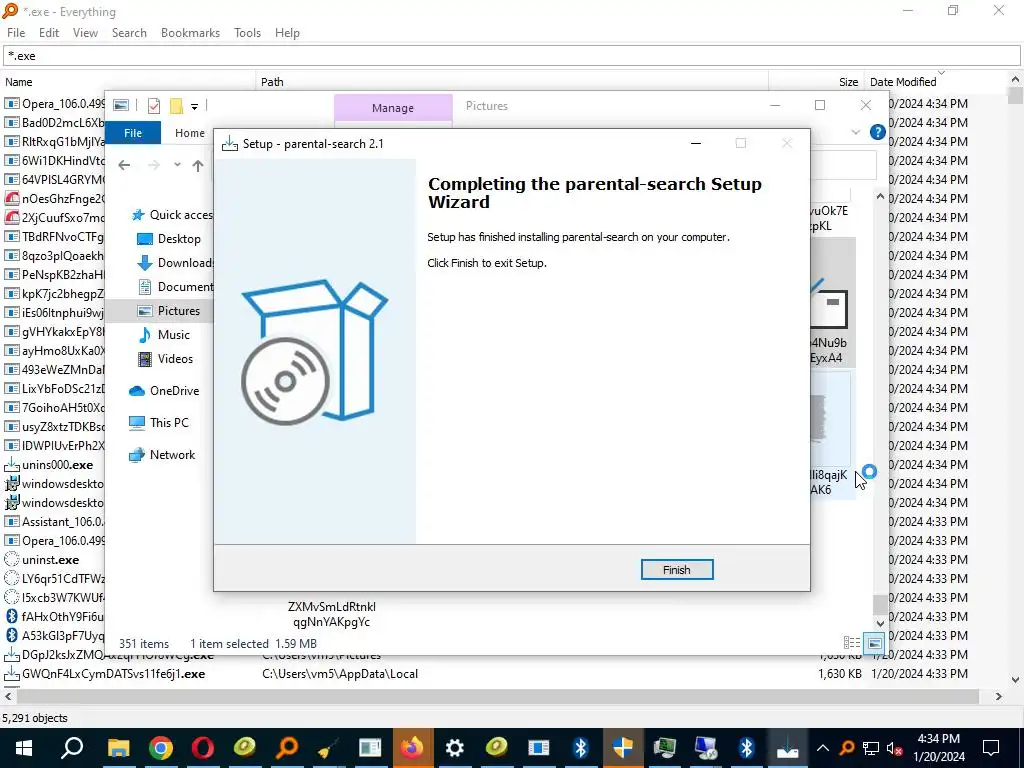Minimize the parental-search Setup dialog
The height and width of the screenshot is (768, 1024).
696,144
